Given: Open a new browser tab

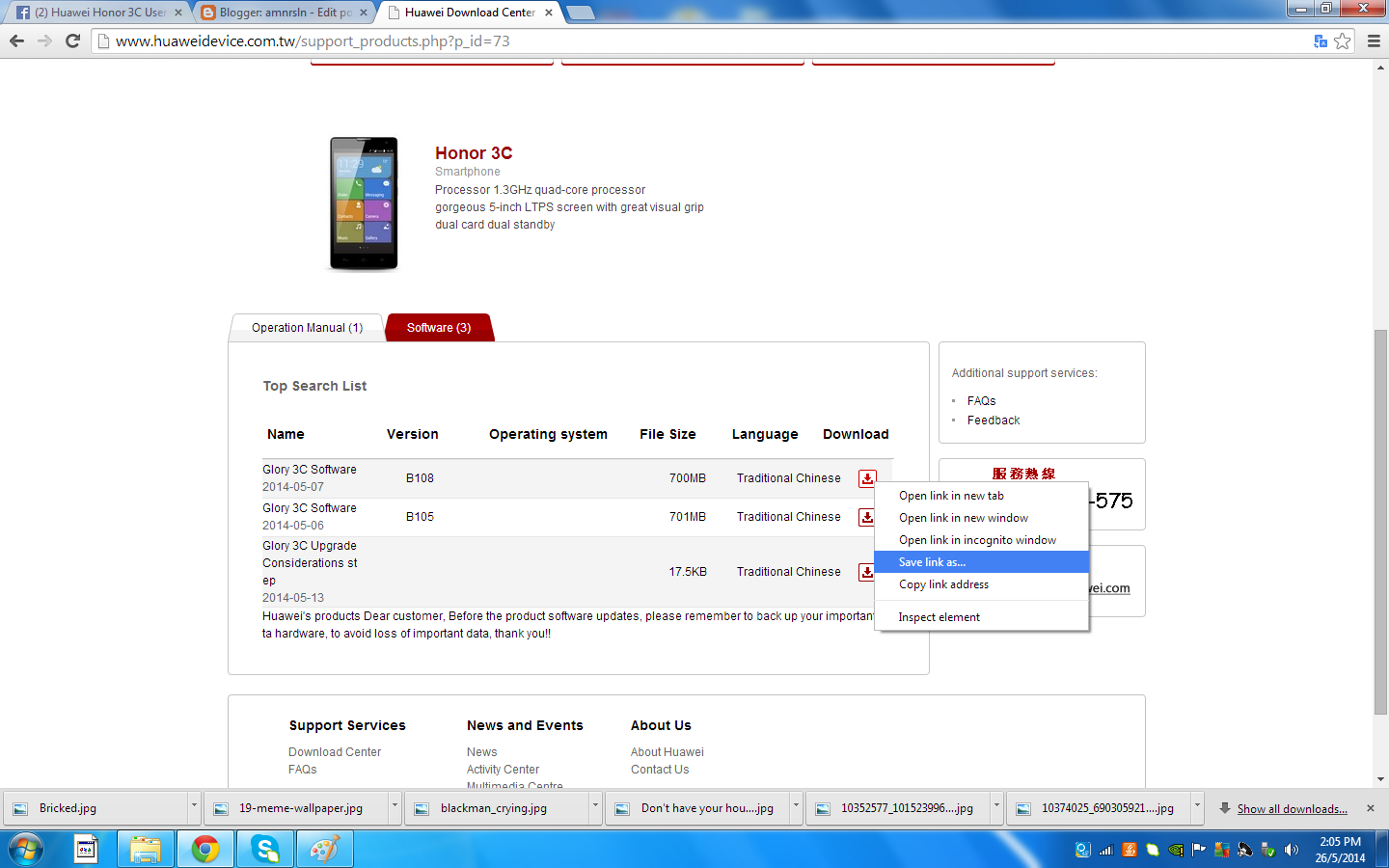Looking at the screenshot, I should tap(580, 13).
